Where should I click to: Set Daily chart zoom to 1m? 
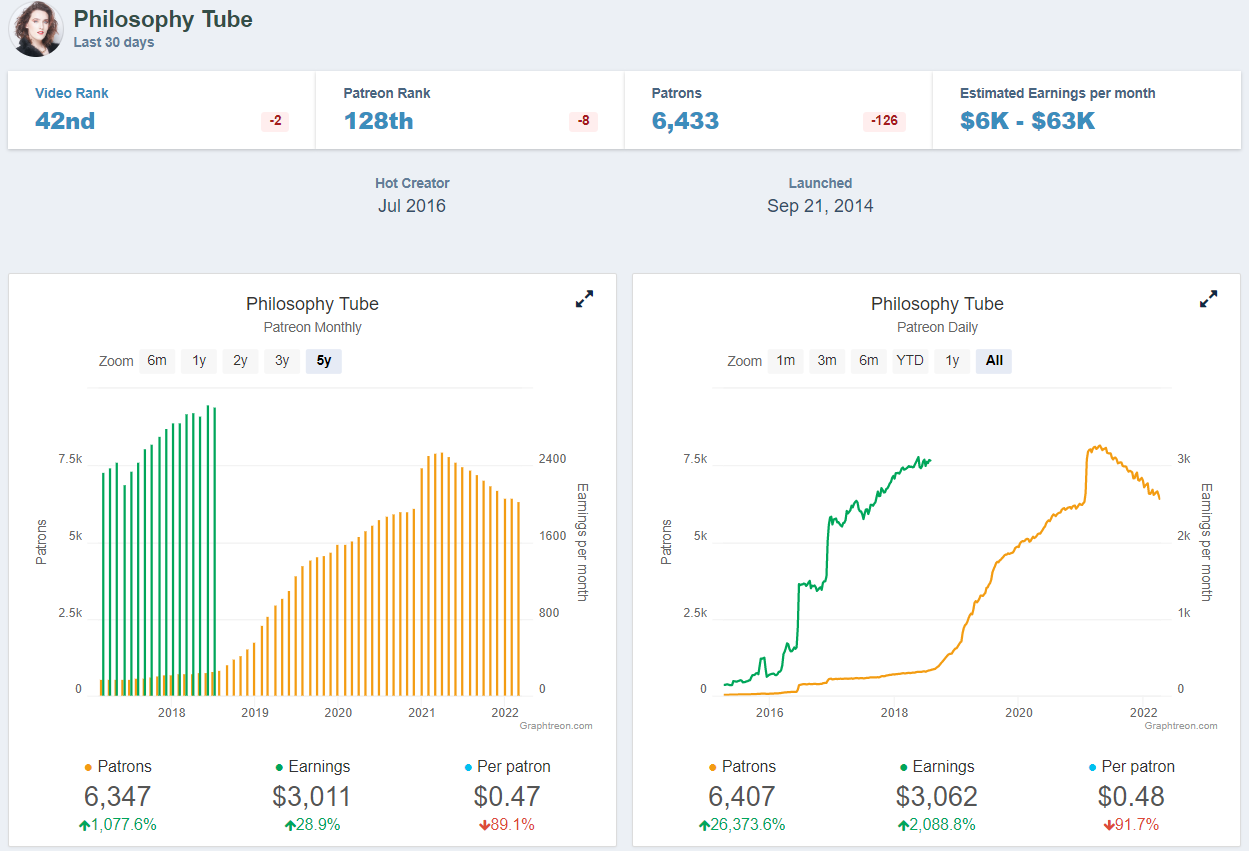[x=786, y=361]
